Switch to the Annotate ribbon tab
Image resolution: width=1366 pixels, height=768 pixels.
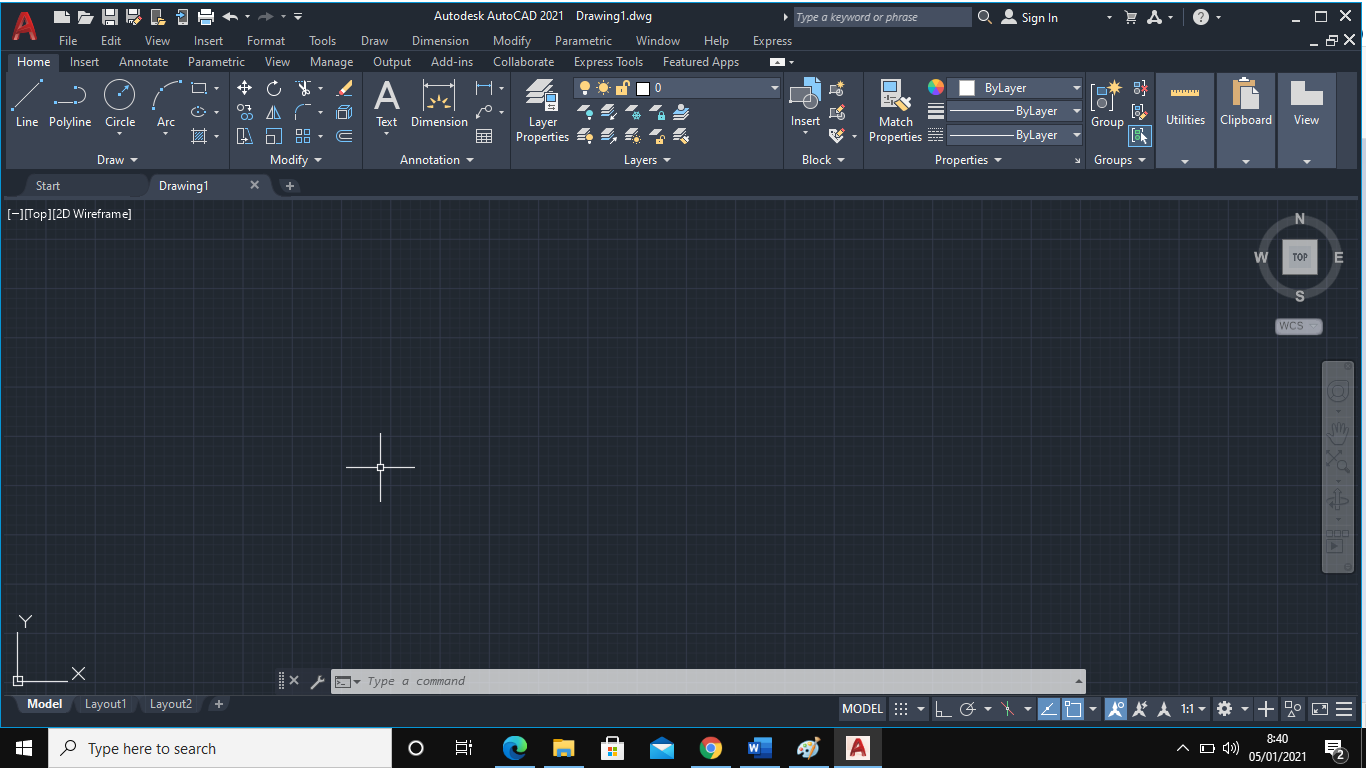point(143,62)
